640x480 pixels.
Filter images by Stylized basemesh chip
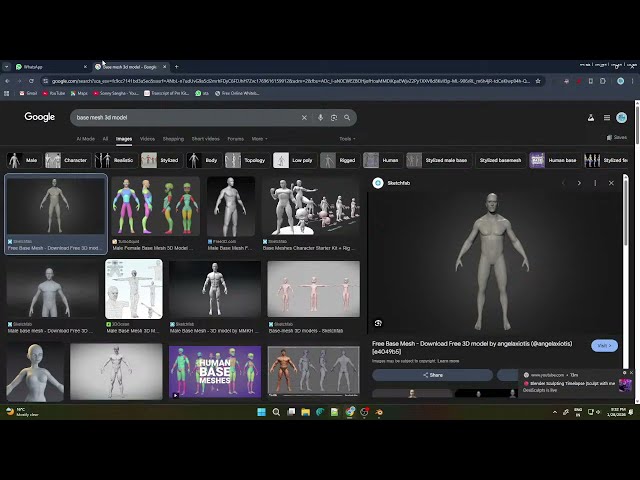[x=500, y=160]
